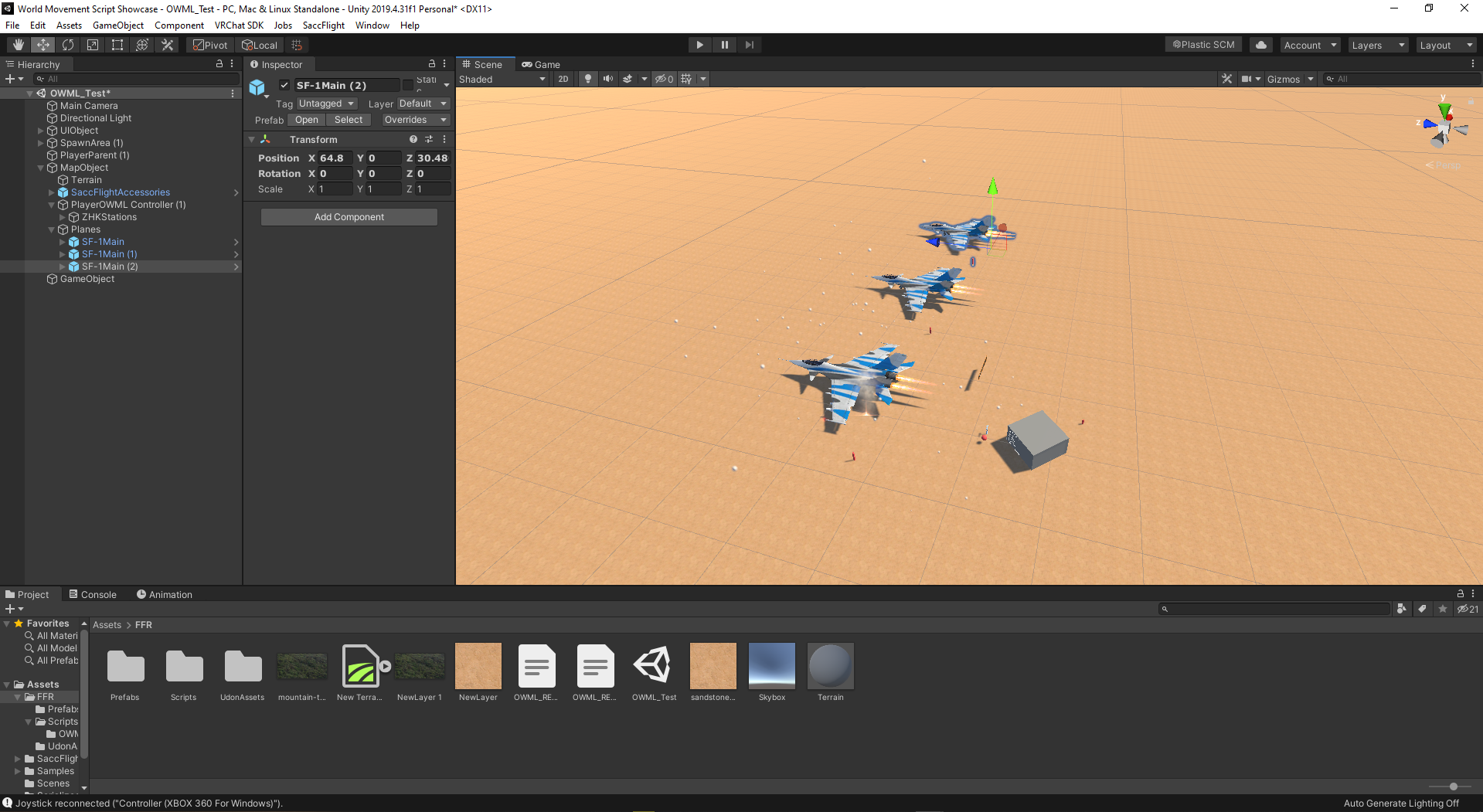Screen dimensions: 1483x812
Task: Open prefab Overrides dropdown
Action: point(415,120)
